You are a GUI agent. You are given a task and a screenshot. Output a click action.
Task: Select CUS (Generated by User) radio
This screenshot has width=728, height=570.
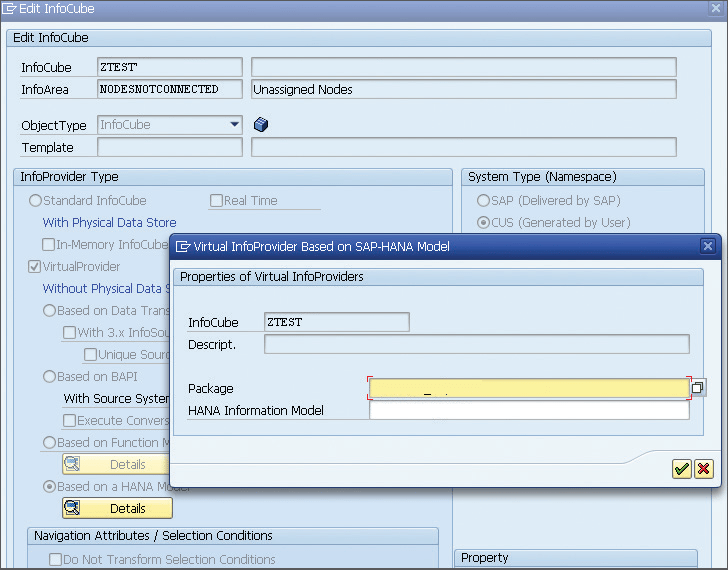click(483, 223)
